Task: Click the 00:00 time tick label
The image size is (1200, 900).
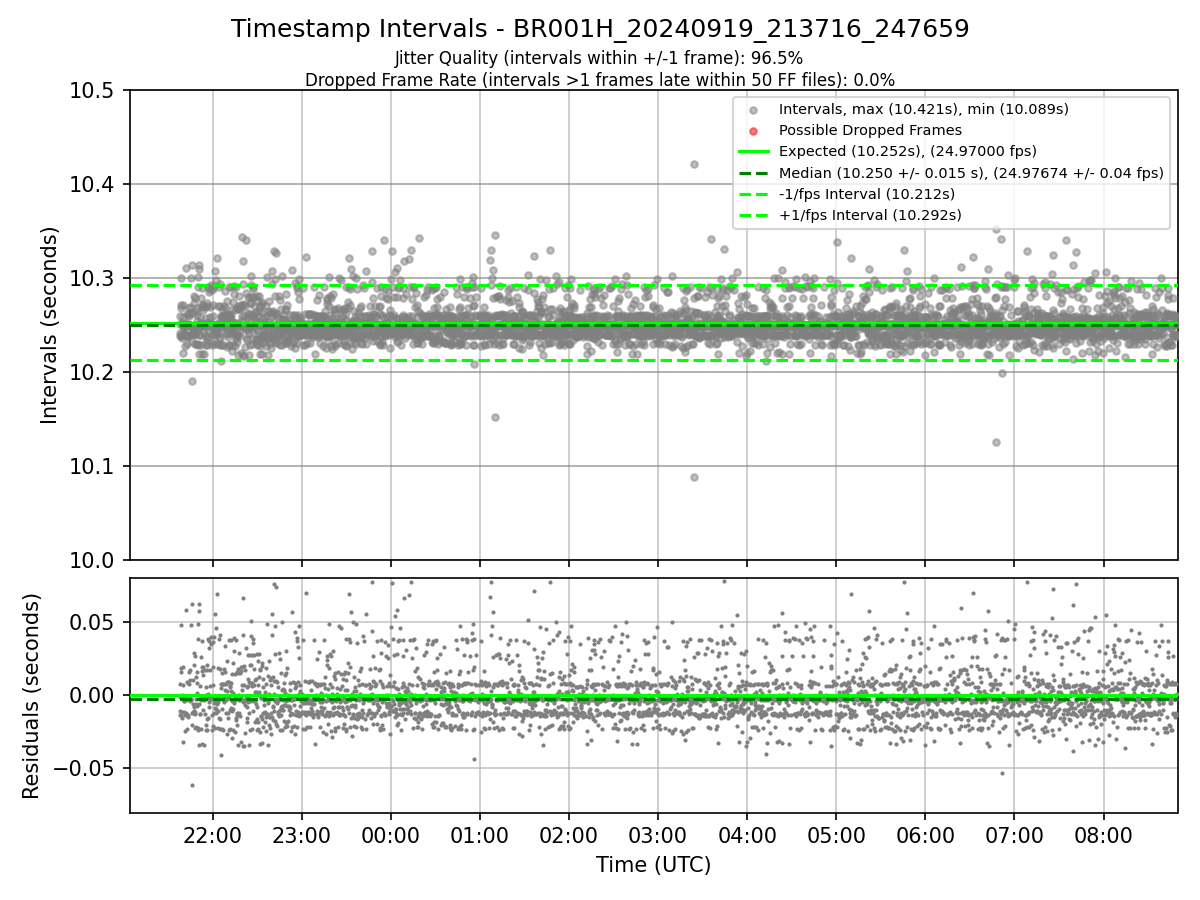Action: (x=390, y=835)
